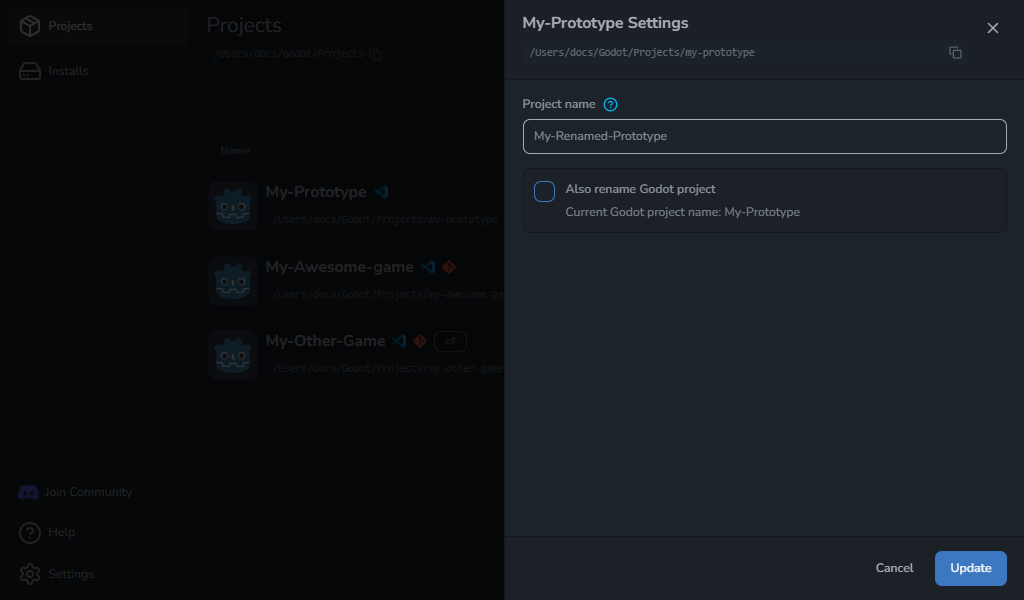
Task: Copy the Projects folder path icon
Action: click(376, 54)
